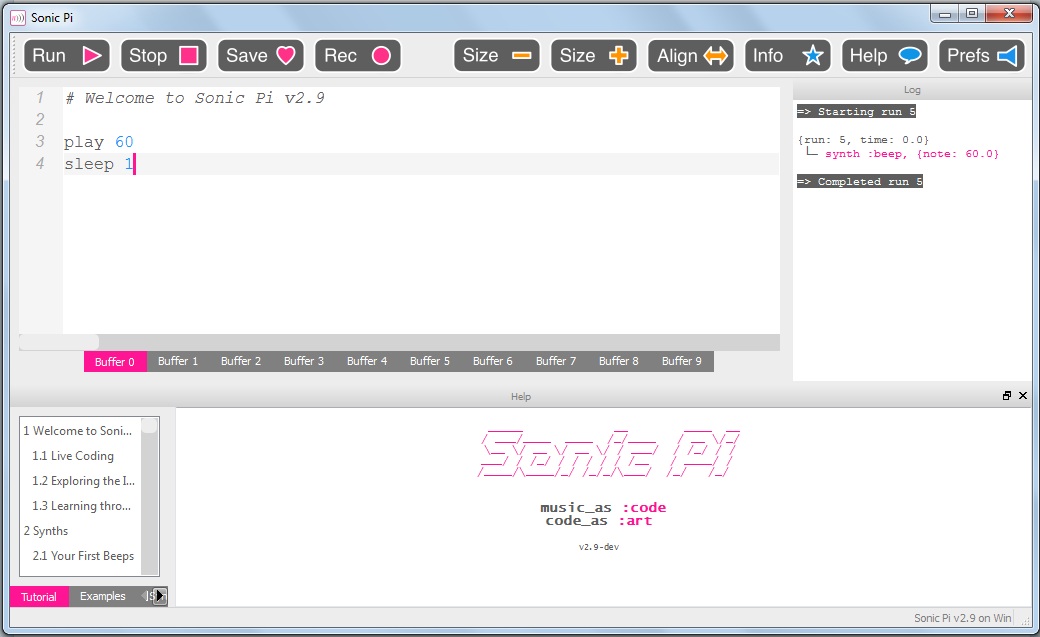Click the Run play button

67,56
